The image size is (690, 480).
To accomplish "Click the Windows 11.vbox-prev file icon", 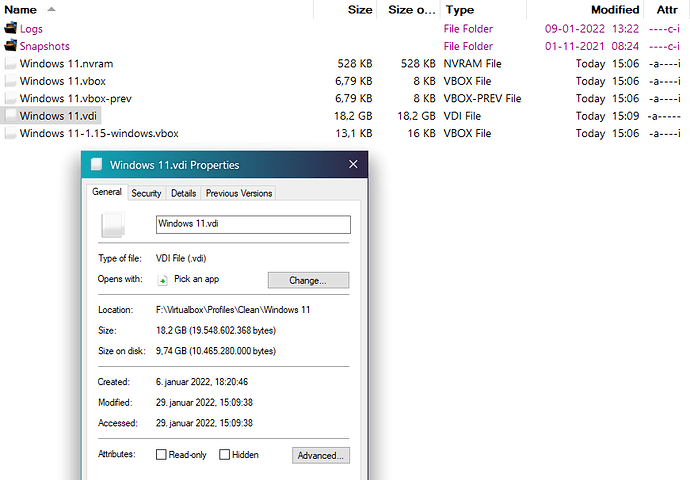I will [11, 98].
